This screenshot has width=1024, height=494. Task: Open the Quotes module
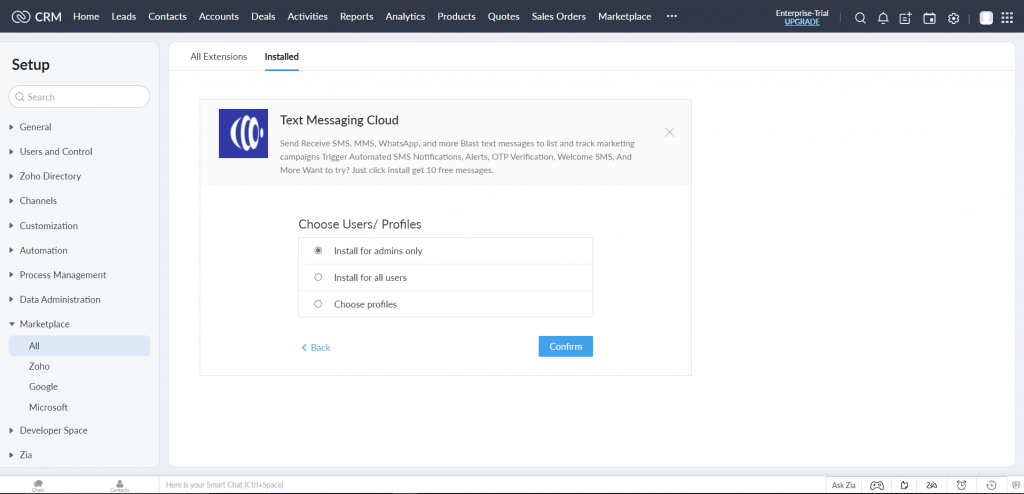coord(504,16)
